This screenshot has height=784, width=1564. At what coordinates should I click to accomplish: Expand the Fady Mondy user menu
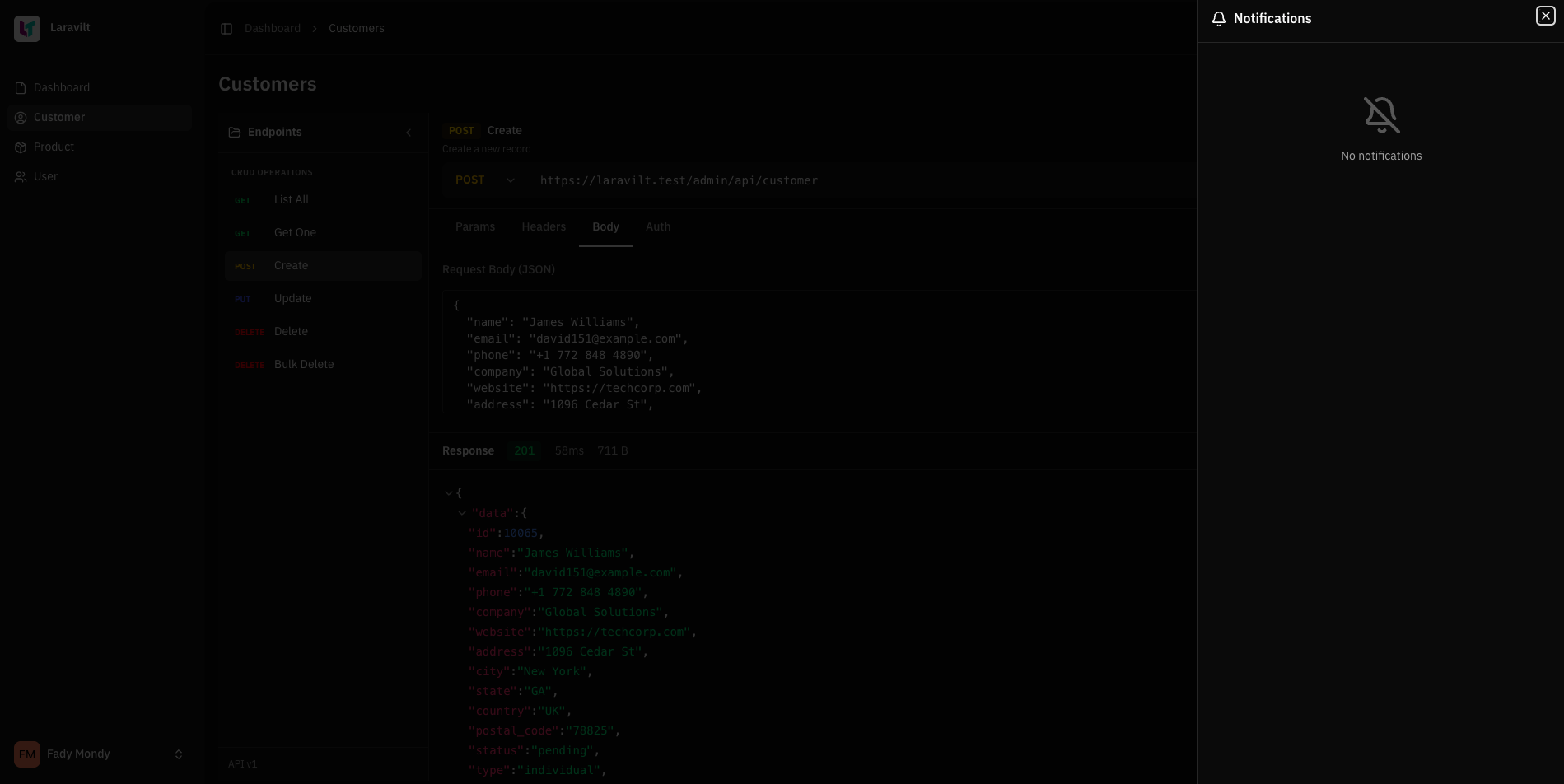(x=178, y=754)
